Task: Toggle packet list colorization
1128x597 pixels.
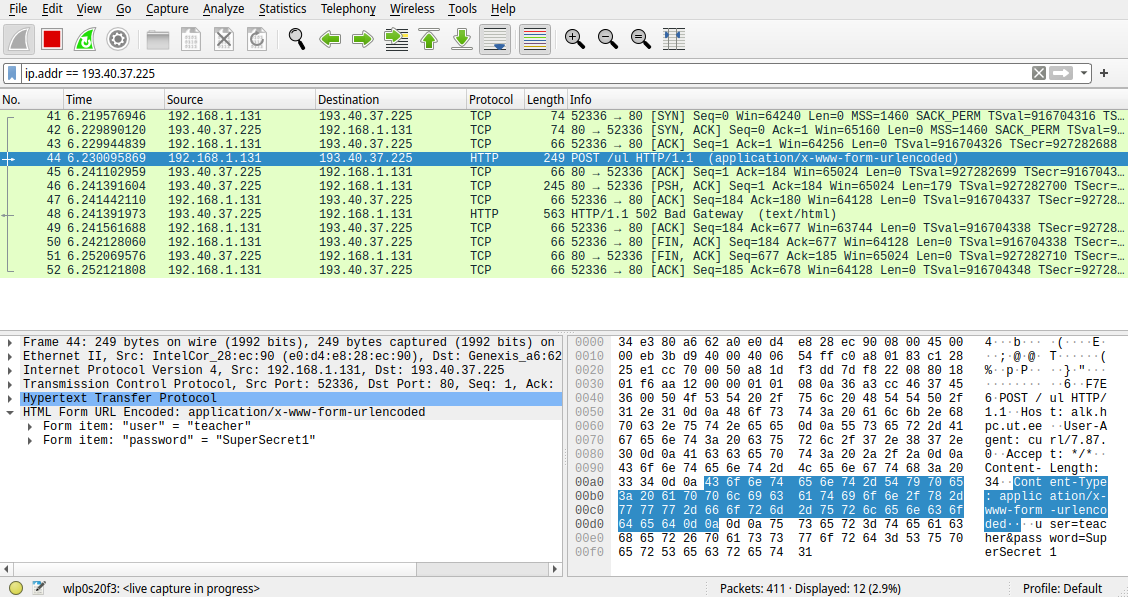Action: coord(534,39)
